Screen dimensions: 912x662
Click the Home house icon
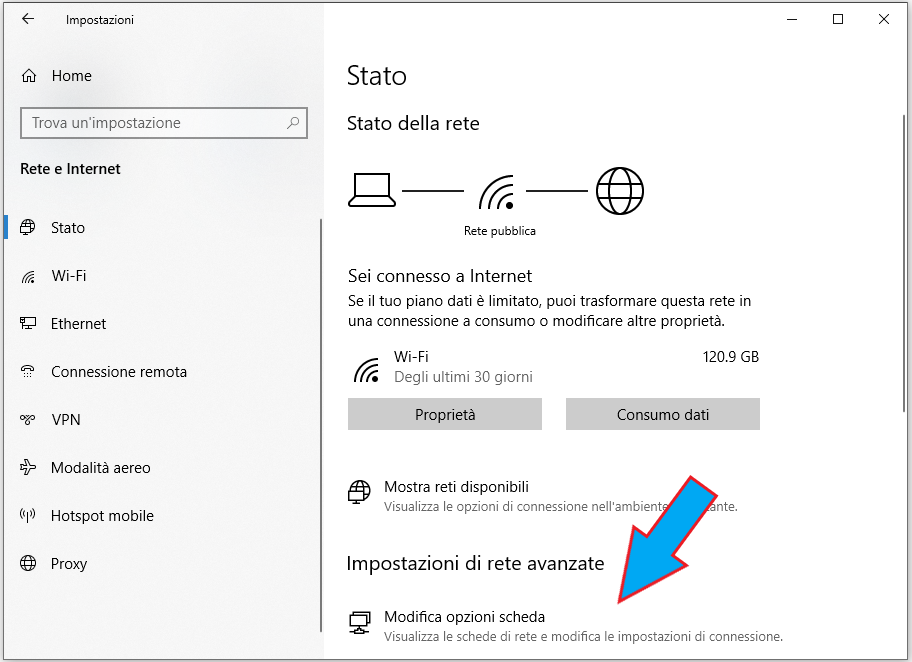(x=29, y=76)
